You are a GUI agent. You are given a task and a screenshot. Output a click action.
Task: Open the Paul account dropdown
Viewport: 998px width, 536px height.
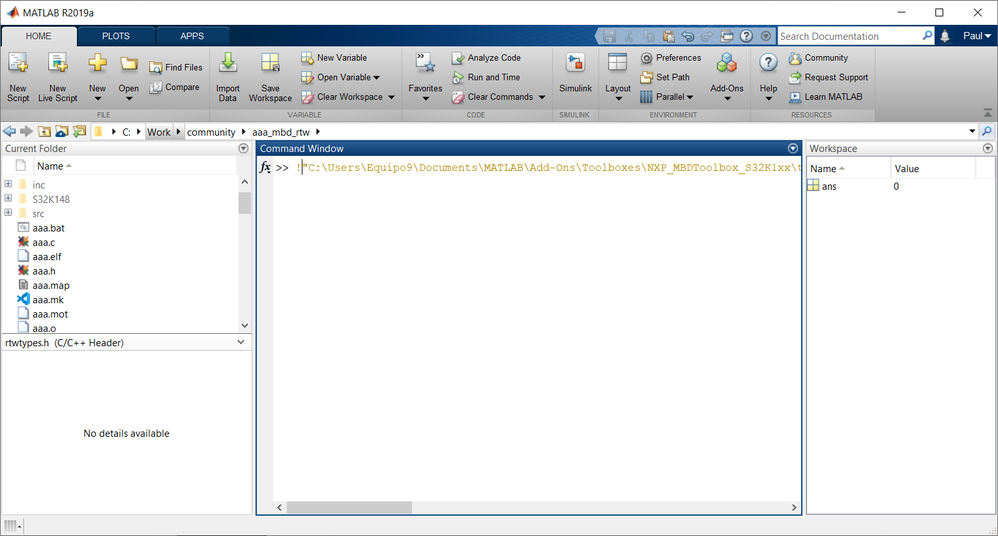point(977,36)
